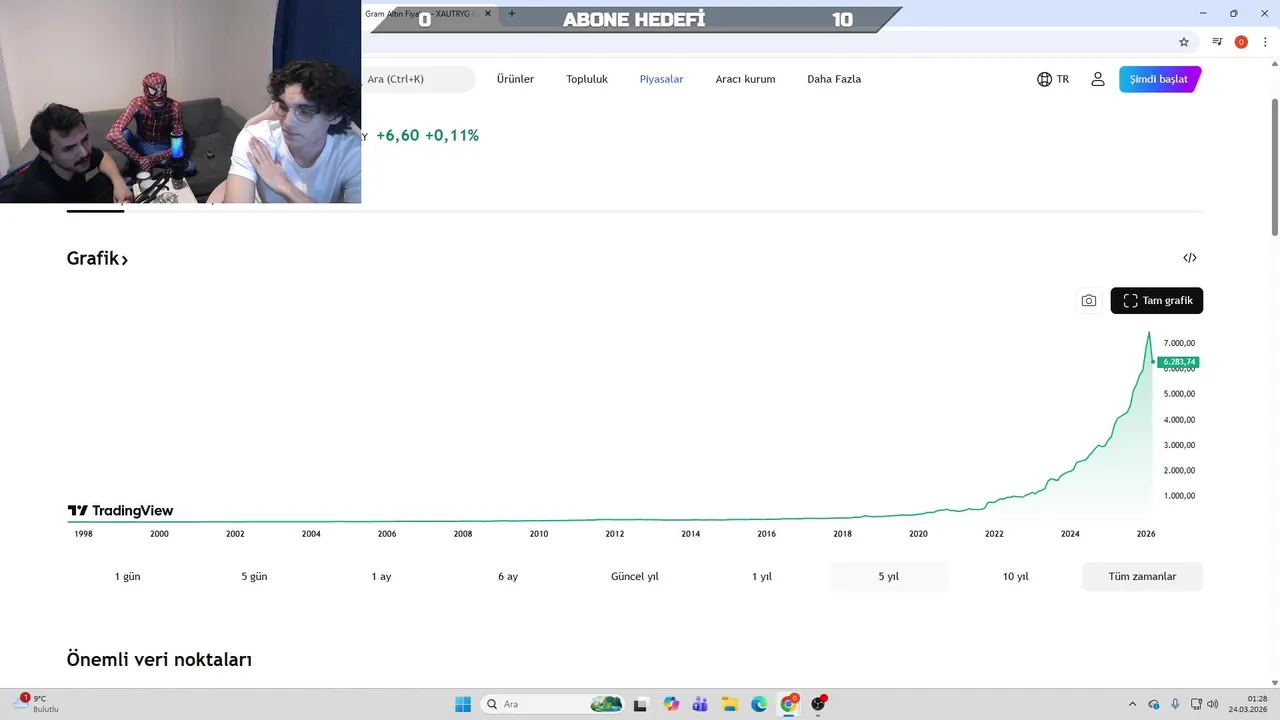Image resolution: width=1280 pixels, height=720 pixels.
Task: Open OBS Studio from the taskbar
Action: click(818, 704)
